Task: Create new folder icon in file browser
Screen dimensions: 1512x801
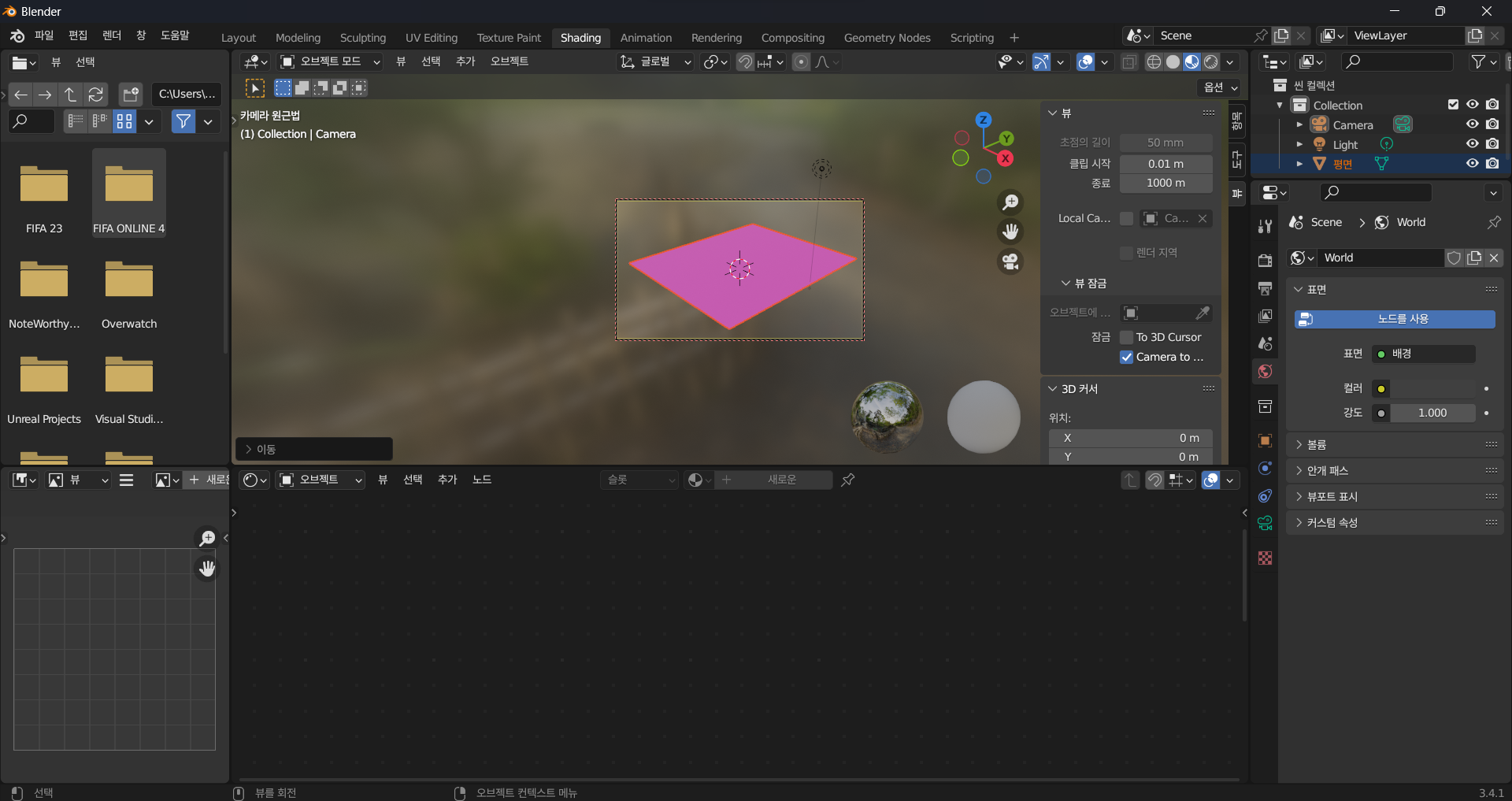Action: [131, 95]
